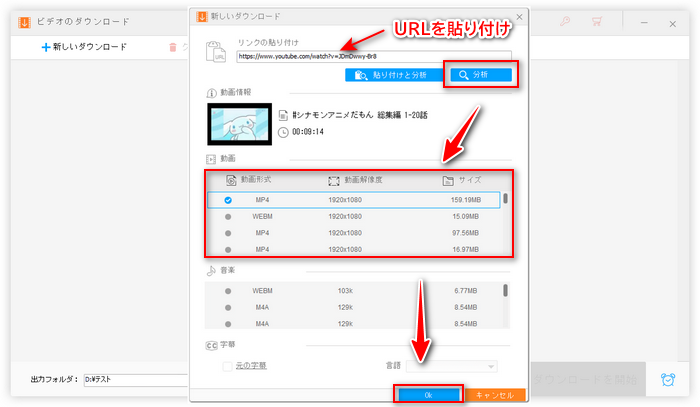Choose the WEBM 103k audio option
This screenshot has height=407, width=700.
click(228, 291)
